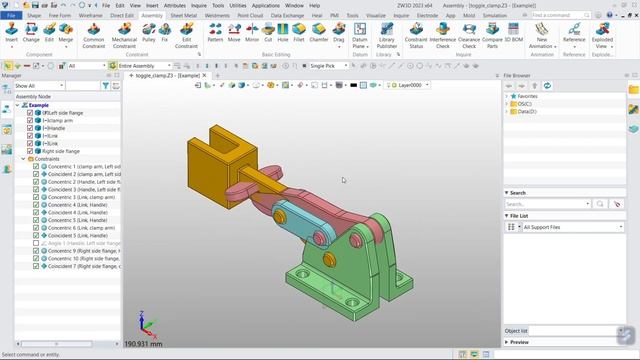The height and width of the screenshot is (360, 640).
Task: Uncheck the Left side flange component
Action: pos(30,113)
